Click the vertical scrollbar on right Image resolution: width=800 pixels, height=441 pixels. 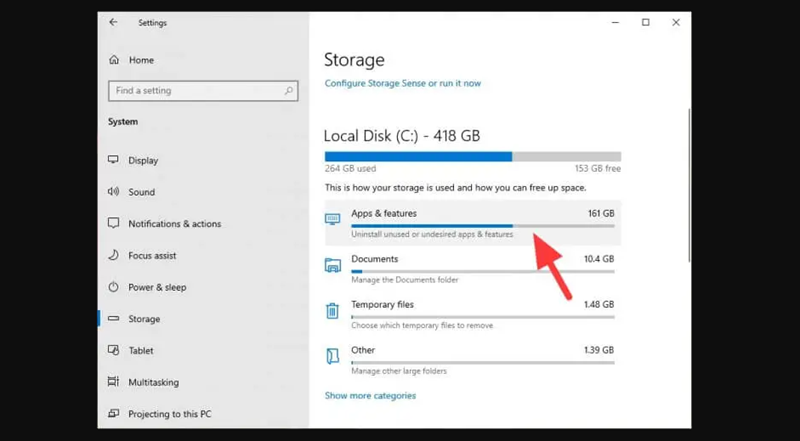(687, 200)
